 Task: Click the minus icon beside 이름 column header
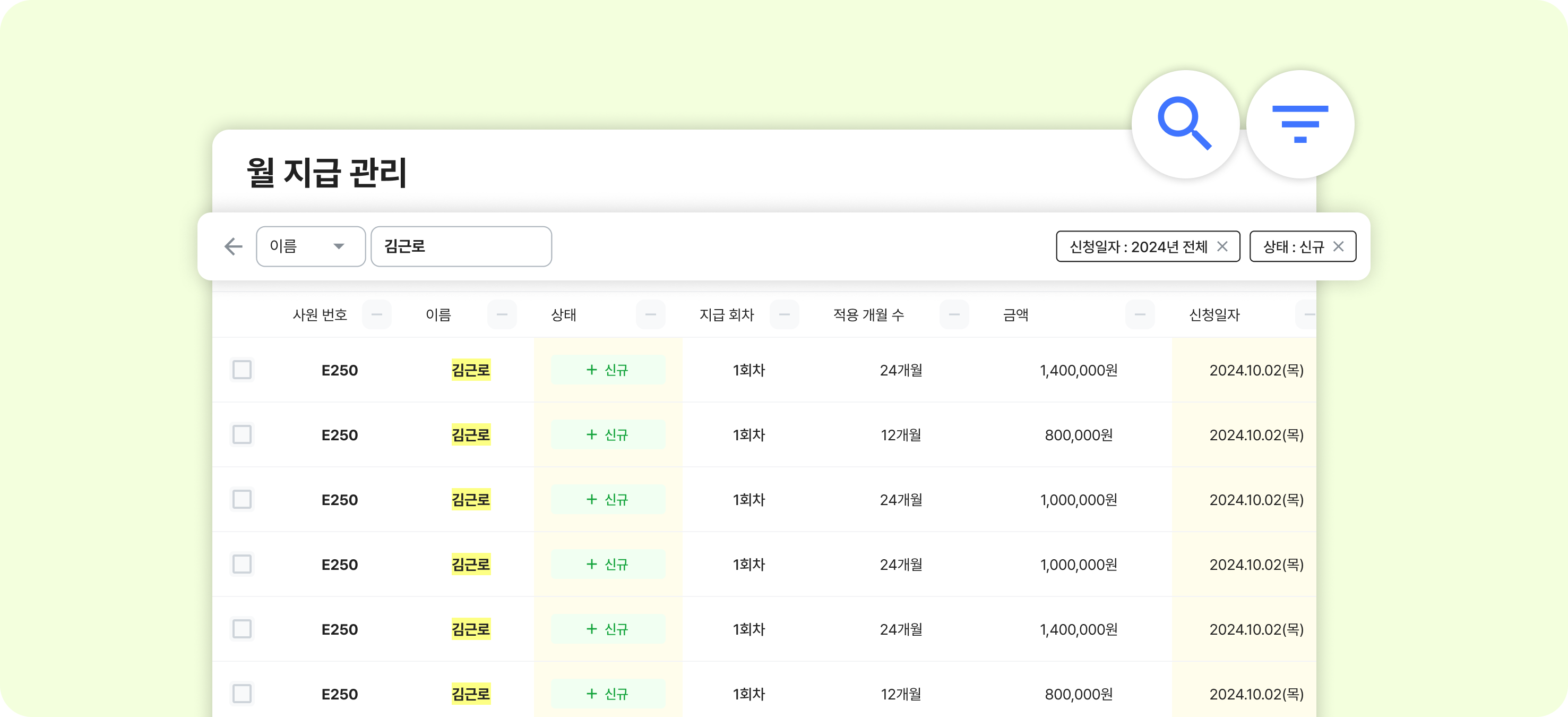pos(502,314)
